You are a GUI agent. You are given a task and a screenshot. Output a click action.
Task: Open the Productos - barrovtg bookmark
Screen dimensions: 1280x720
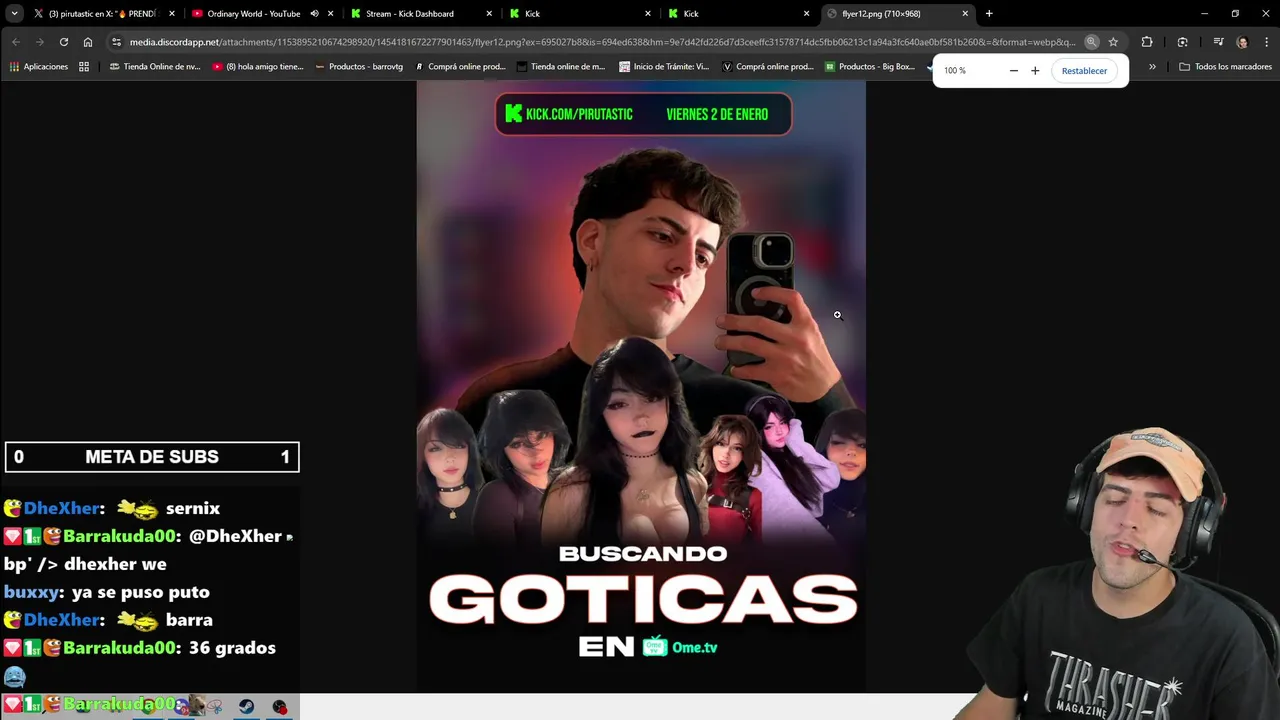click(359, 67)
